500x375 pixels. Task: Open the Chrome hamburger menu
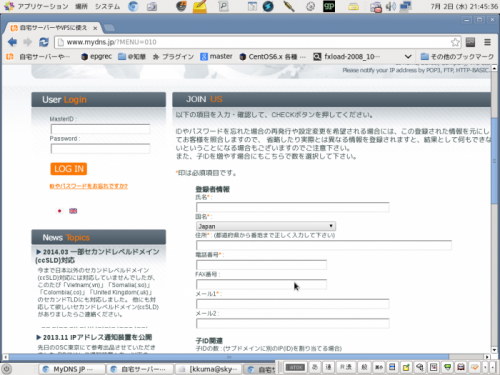[487, 42]
